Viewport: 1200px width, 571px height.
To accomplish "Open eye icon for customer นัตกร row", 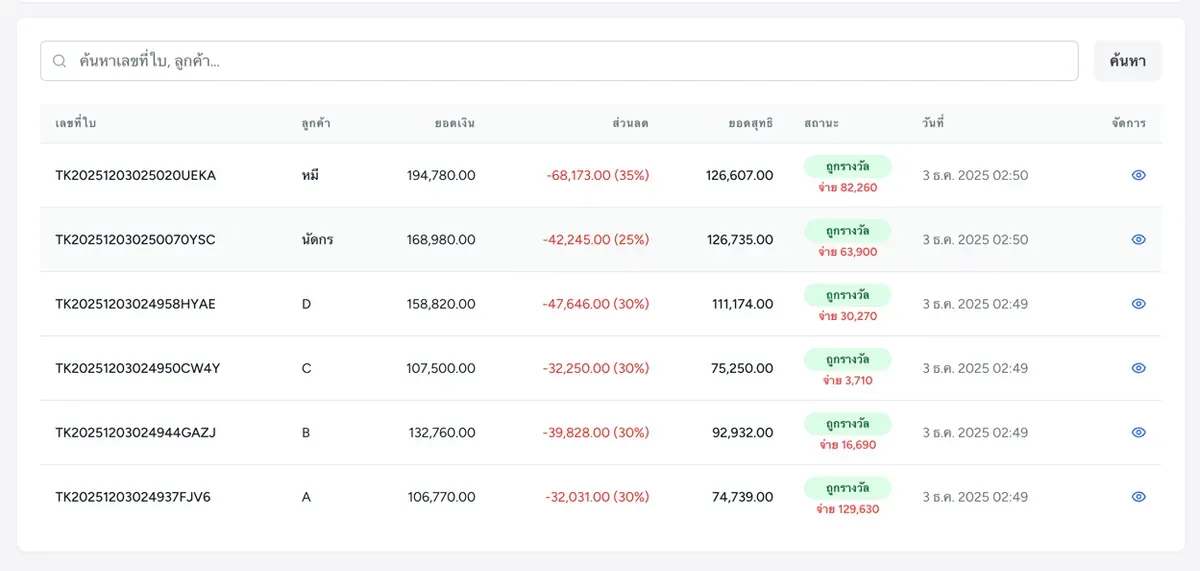I will pyautogui.click(x=1138, y=239).
